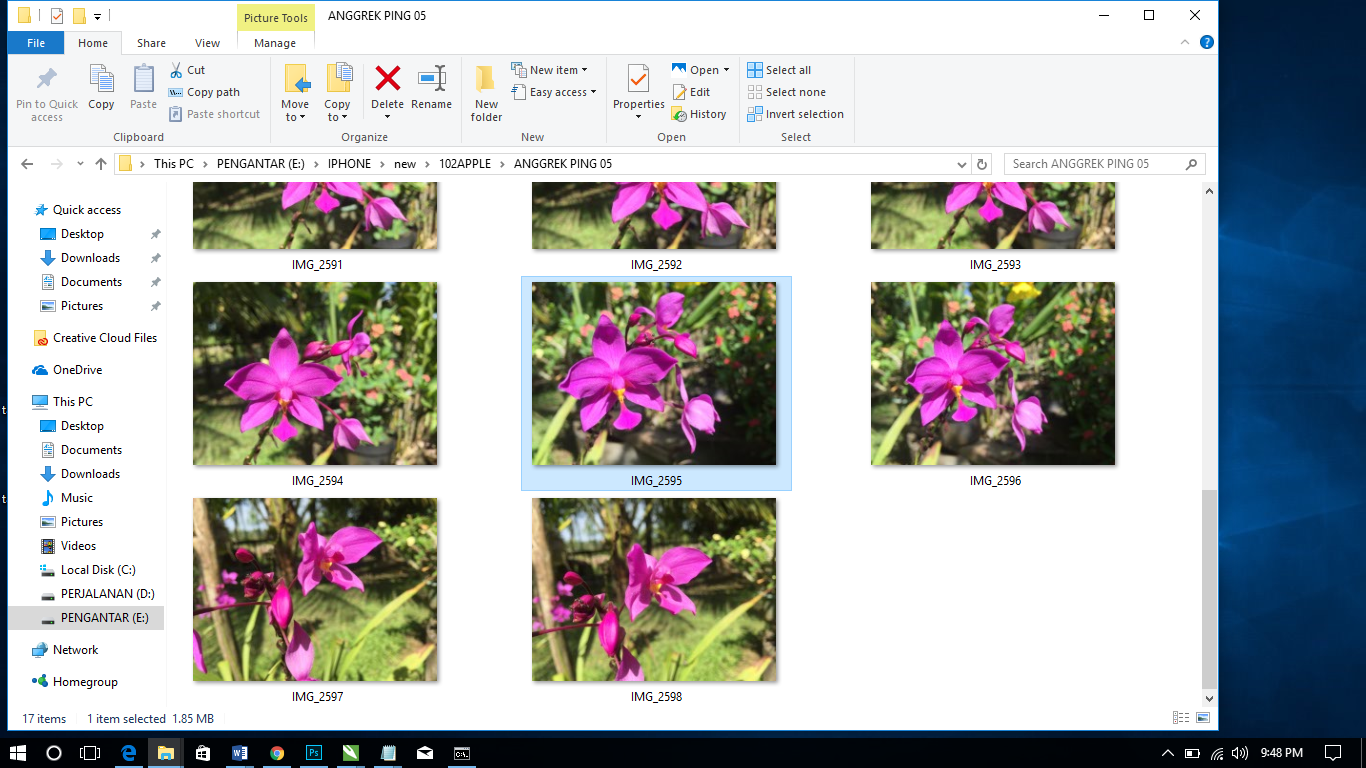1366x768 pixels.
Task: Click PENGANTAR (E:) in address breadcrumb
Action: pos(260,164)
